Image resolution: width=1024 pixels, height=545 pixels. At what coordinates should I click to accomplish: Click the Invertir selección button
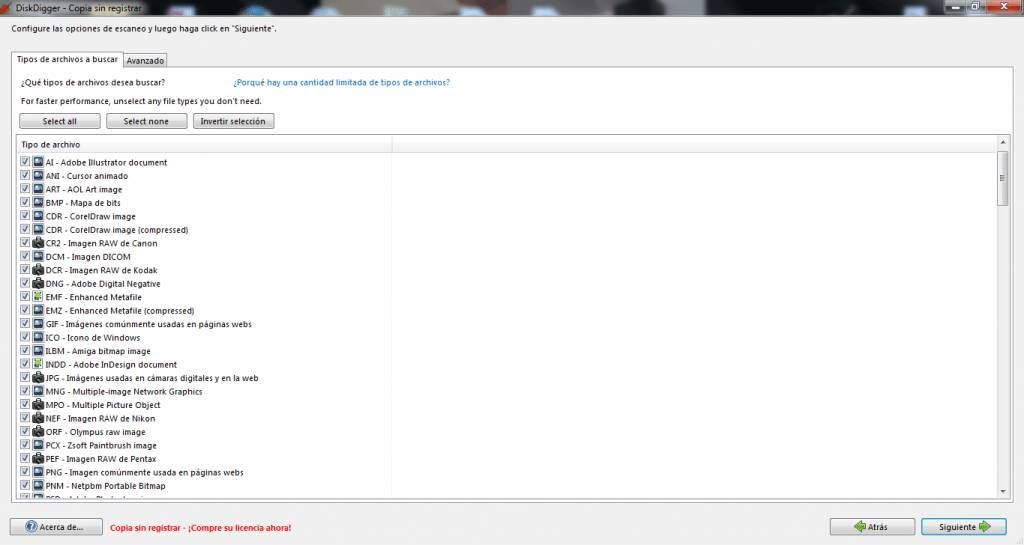[x=233, y=121]
